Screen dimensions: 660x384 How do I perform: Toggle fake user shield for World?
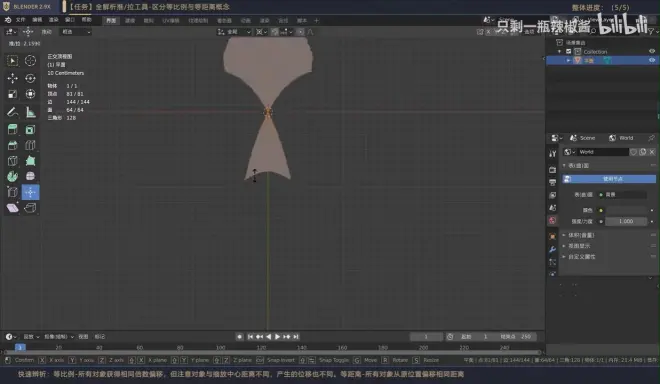coord(633,152)
